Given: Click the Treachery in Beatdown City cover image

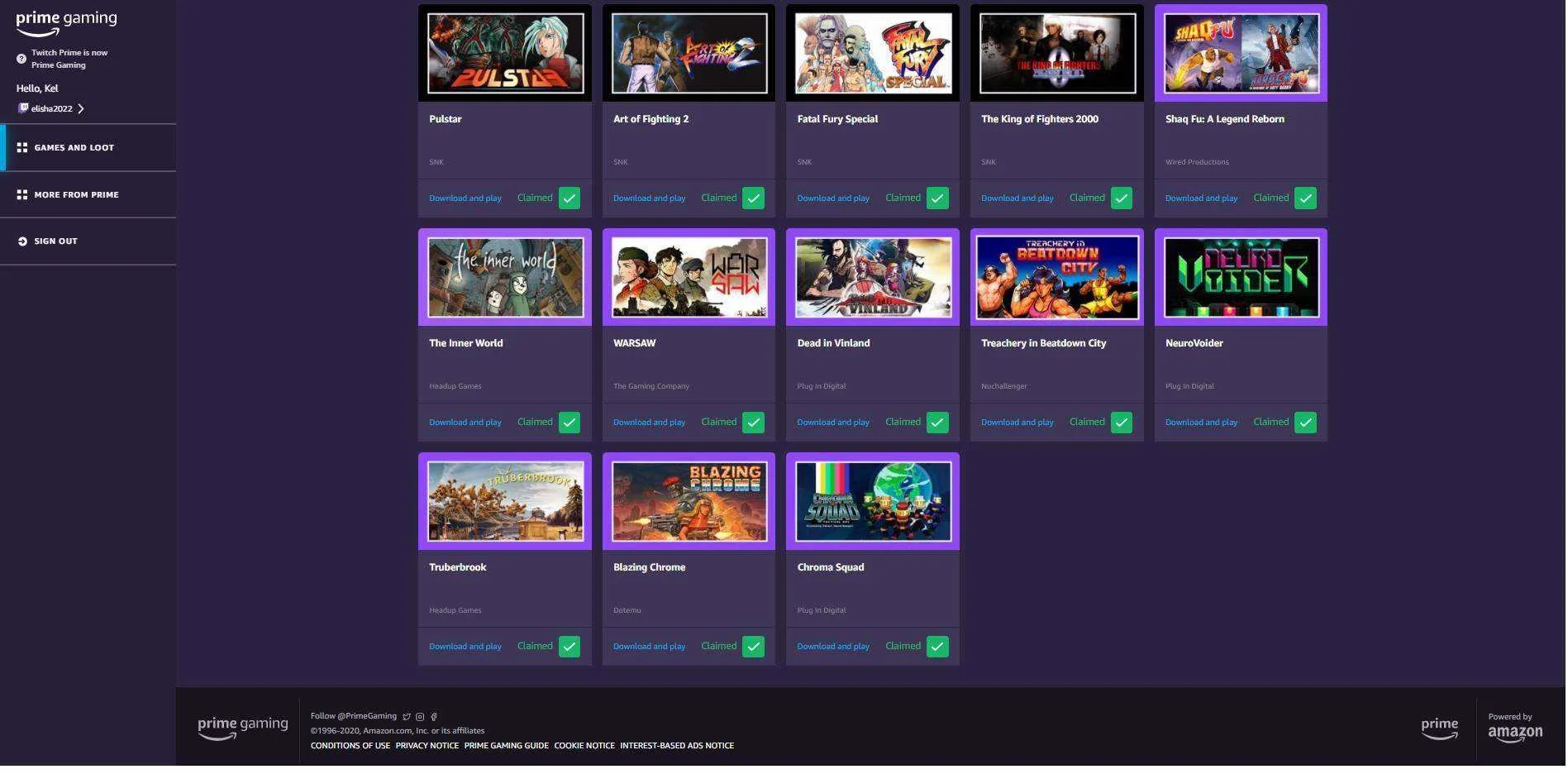Looking at the screenshot, I should (1057, 277).
